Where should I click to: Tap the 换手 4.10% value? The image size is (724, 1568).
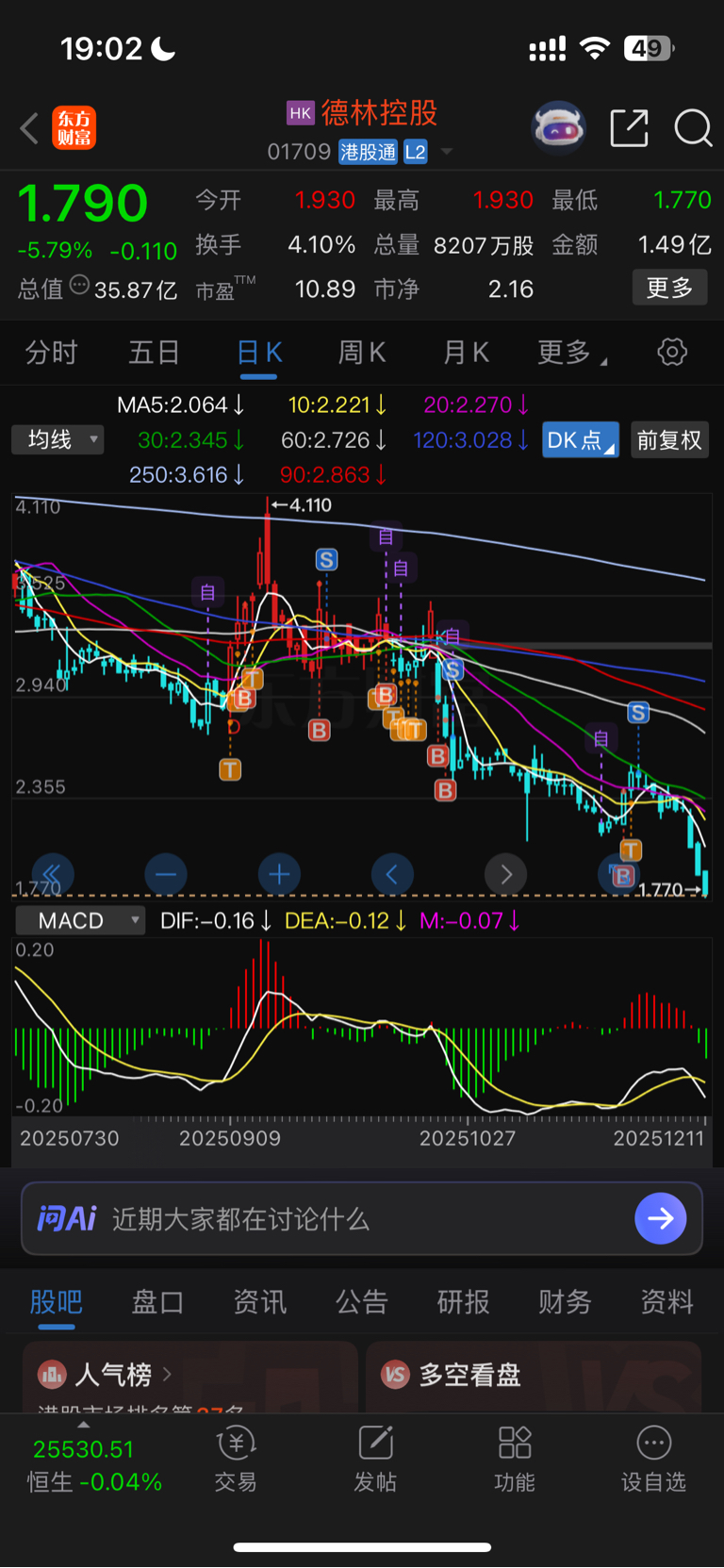tap(321, 245)
